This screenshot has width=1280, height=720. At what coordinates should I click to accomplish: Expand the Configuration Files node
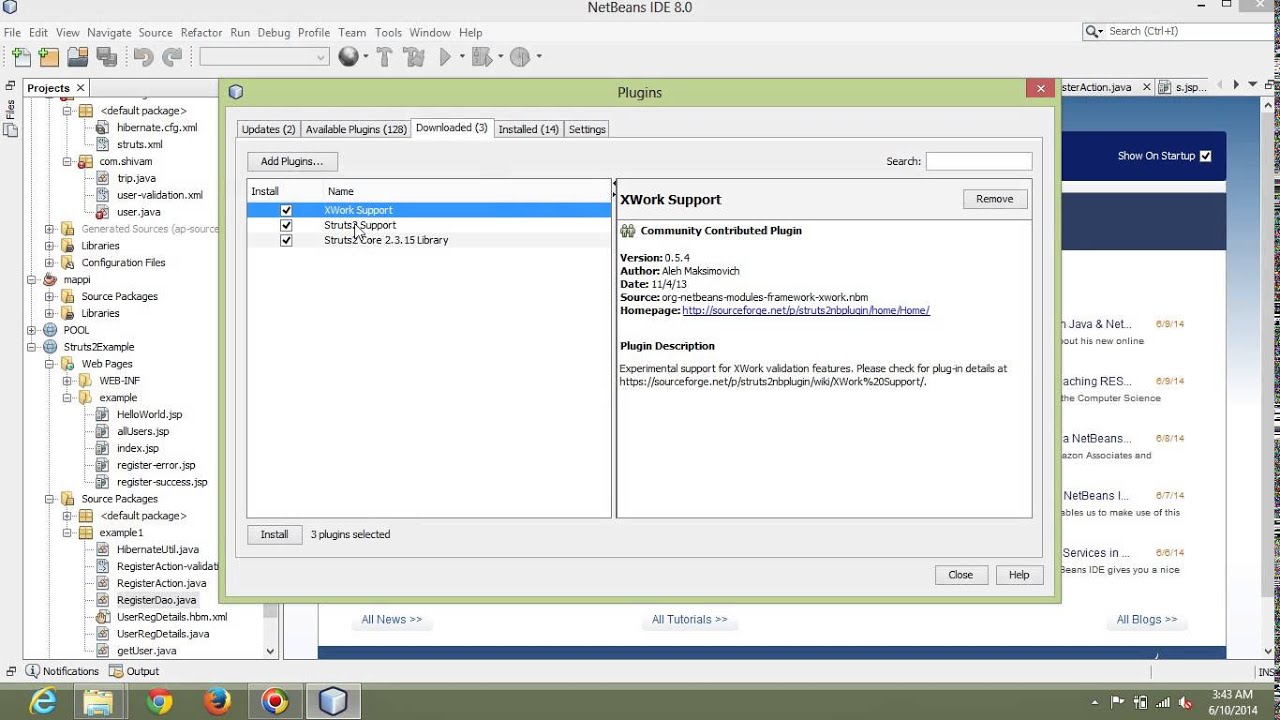[x=49, y=263]
